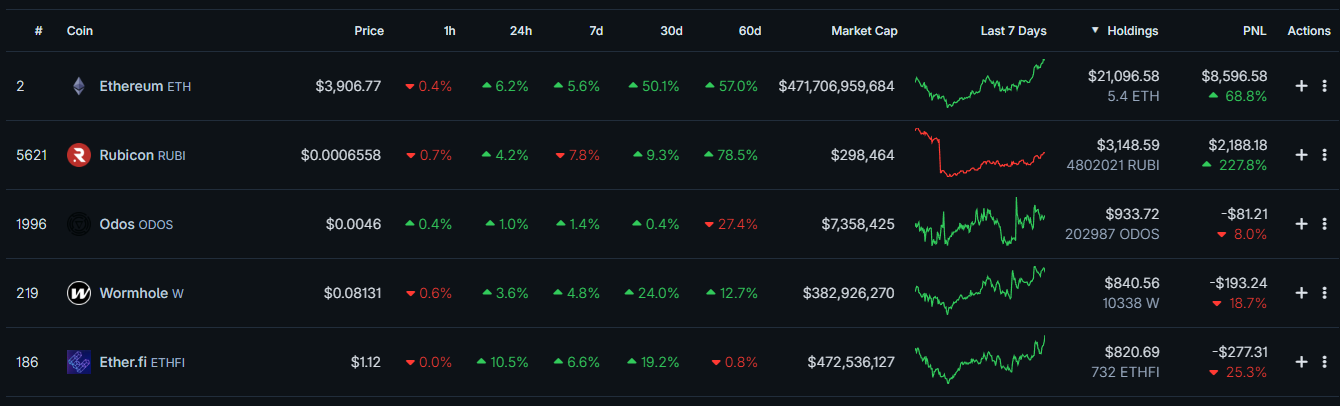
Task: Select holdings amount 732 ETHFI
Action: pos(1126,373)
